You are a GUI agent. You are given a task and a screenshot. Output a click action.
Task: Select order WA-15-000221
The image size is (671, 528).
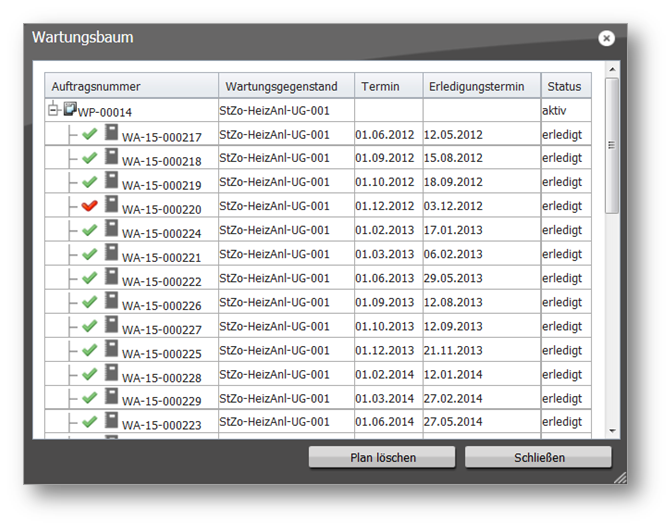[318, 254]
